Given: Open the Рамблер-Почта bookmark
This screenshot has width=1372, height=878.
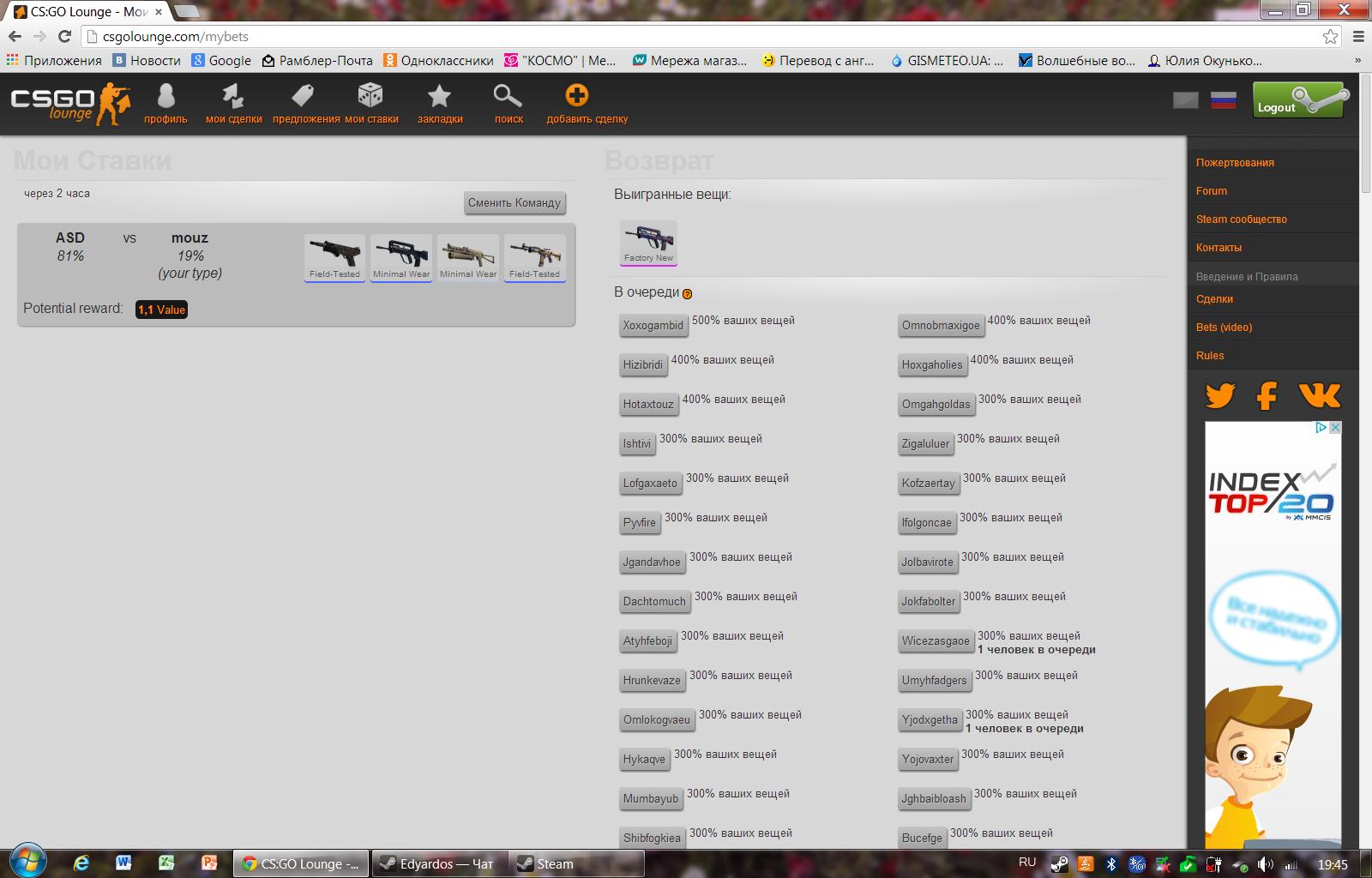Looking at the screenshot, I should pyautogui.click(x=317, y=61).
